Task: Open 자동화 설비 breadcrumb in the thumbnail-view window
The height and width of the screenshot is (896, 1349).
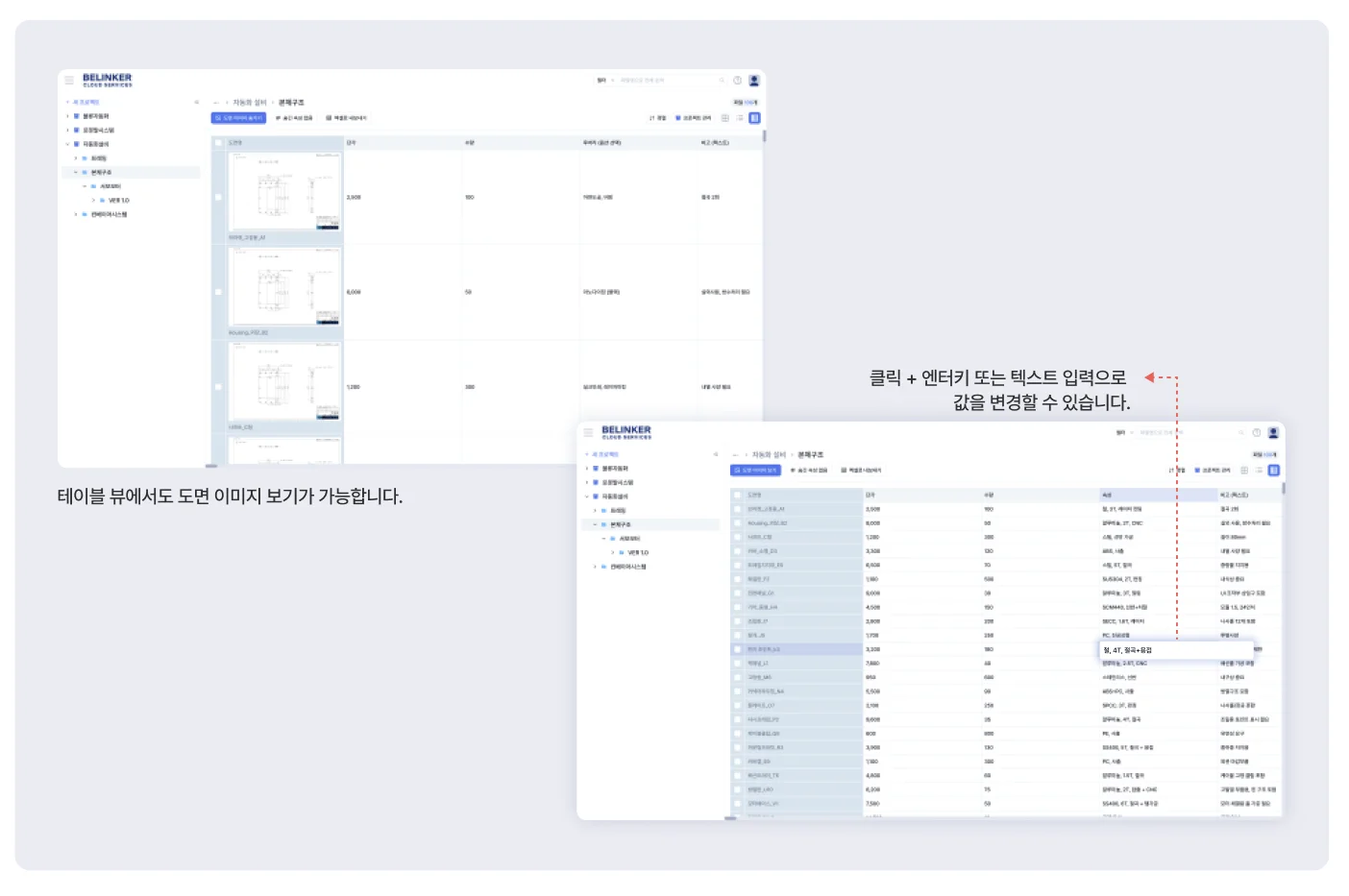Action: [x=249, y=103]
